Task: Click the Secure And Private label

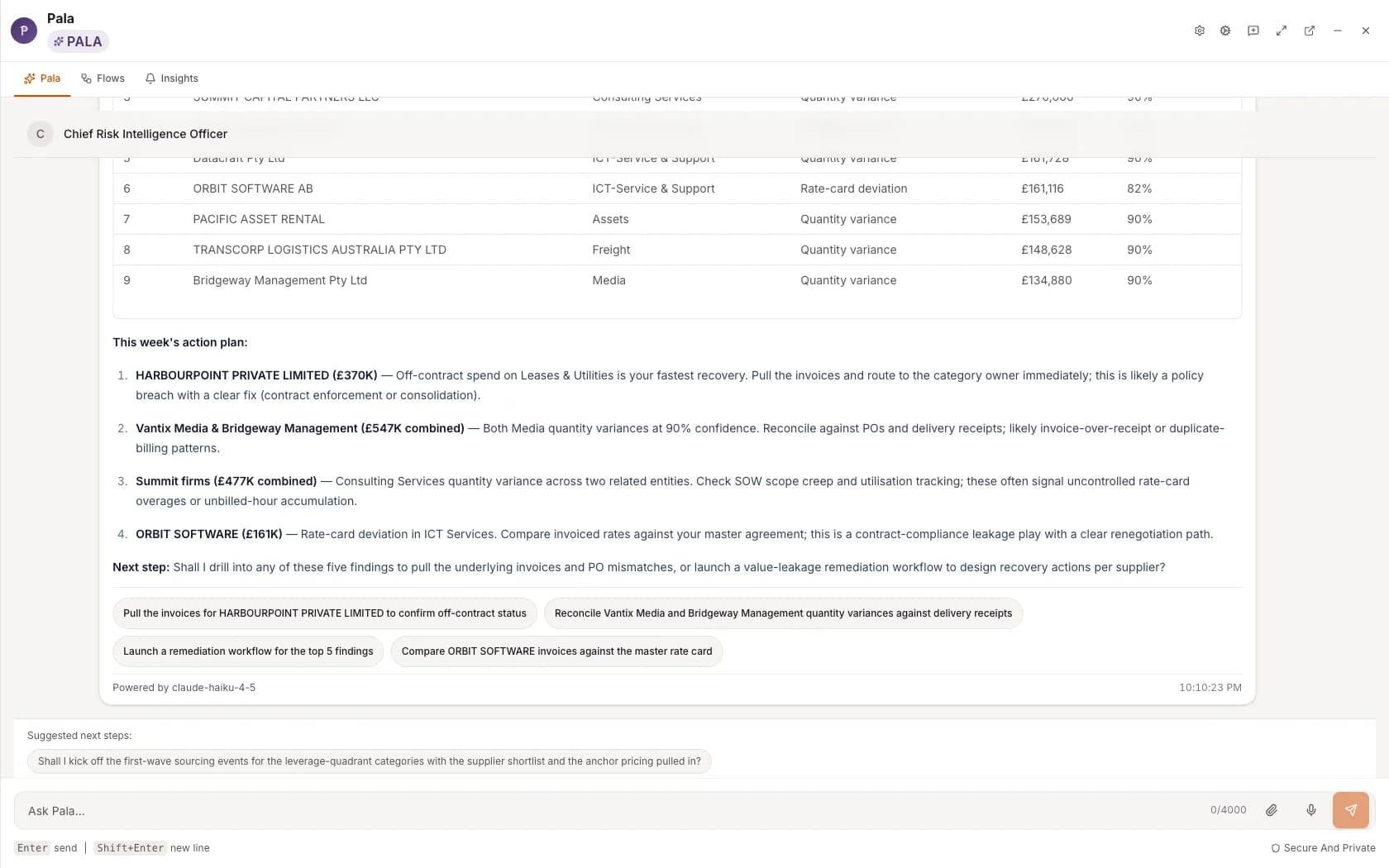Action: click(x=1329, y=848)
